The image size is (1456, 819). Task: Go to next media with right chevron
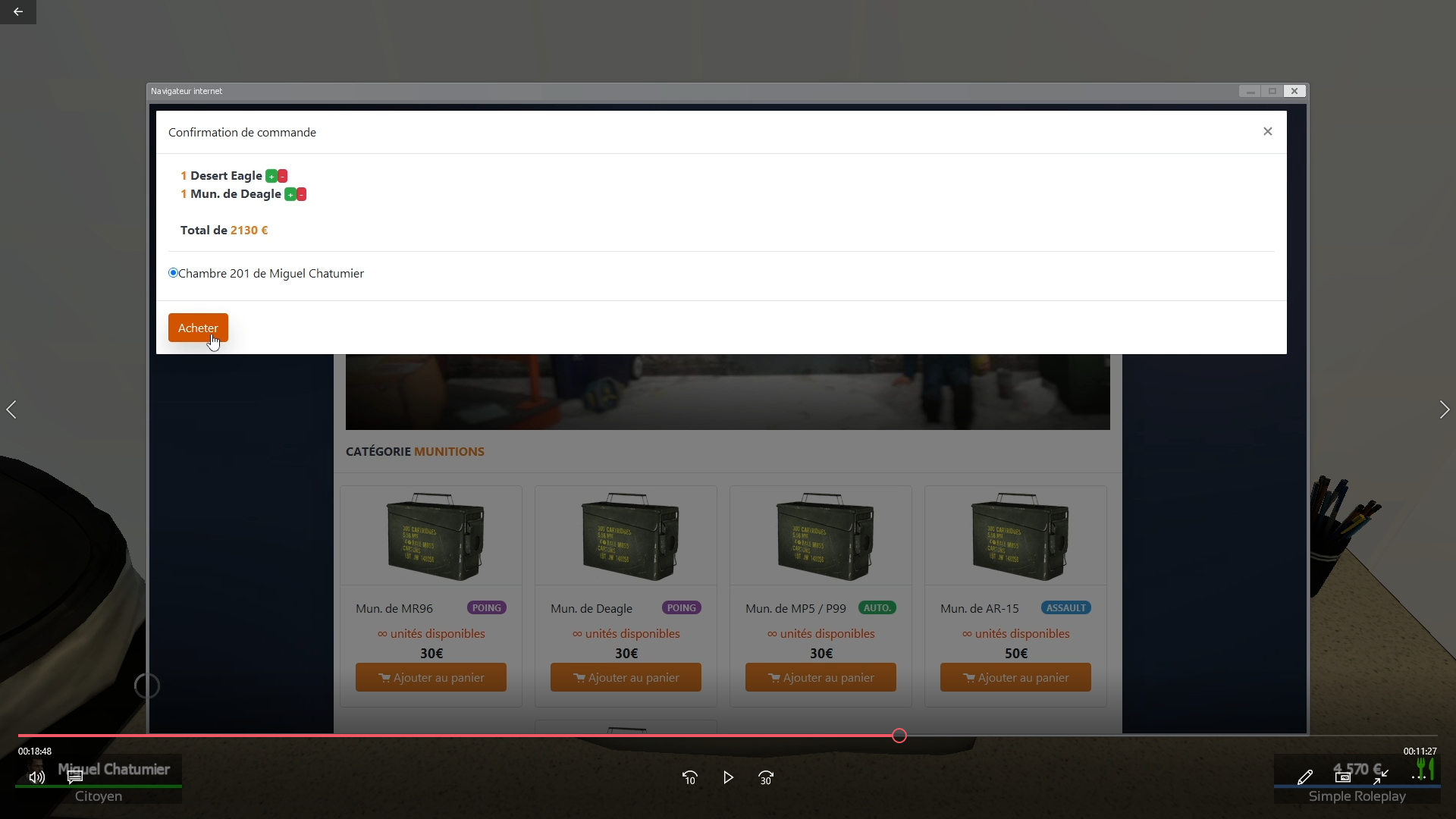click(x=1445, y=409)
